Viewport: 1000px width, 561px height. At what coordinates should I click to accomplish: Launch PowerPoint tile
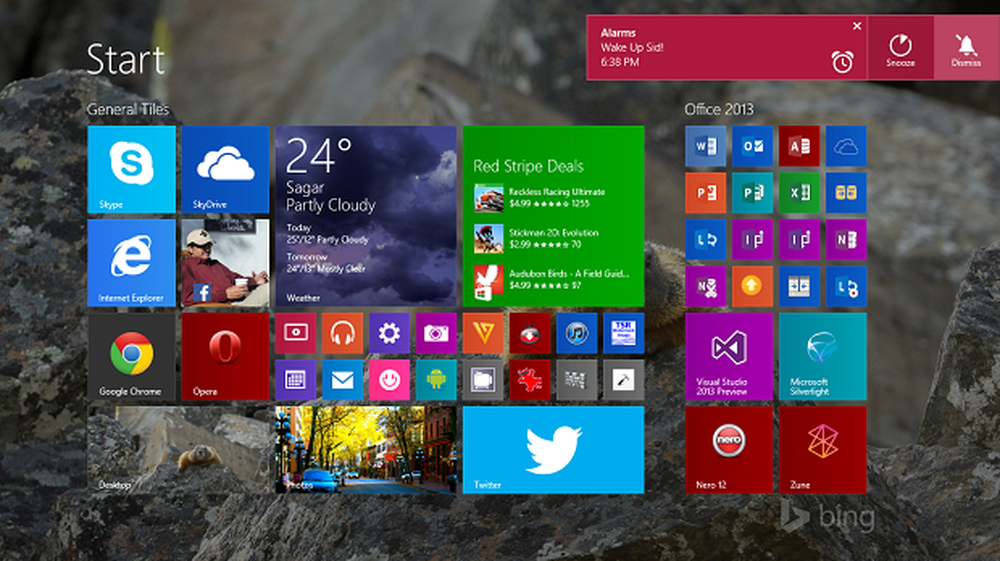tap(705, 193)
